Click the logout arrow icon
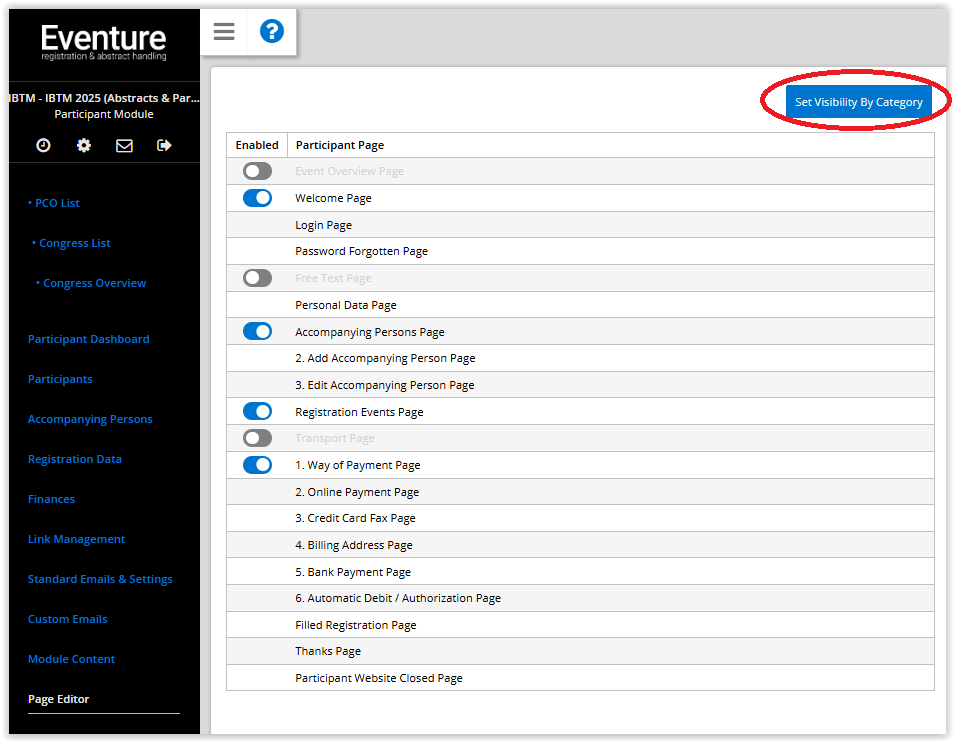954x742 pixels. click(x=164, y=145)
